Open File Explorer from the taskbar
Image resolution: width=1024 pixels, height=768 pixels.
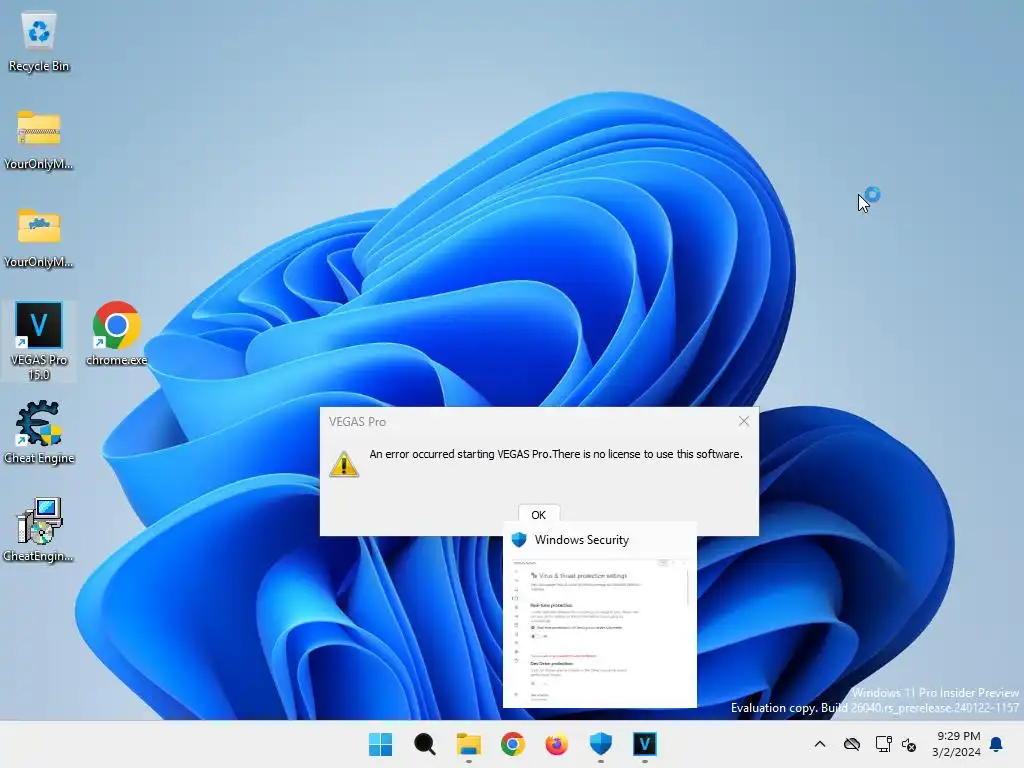pyautogui.click(x=468, y=744)
